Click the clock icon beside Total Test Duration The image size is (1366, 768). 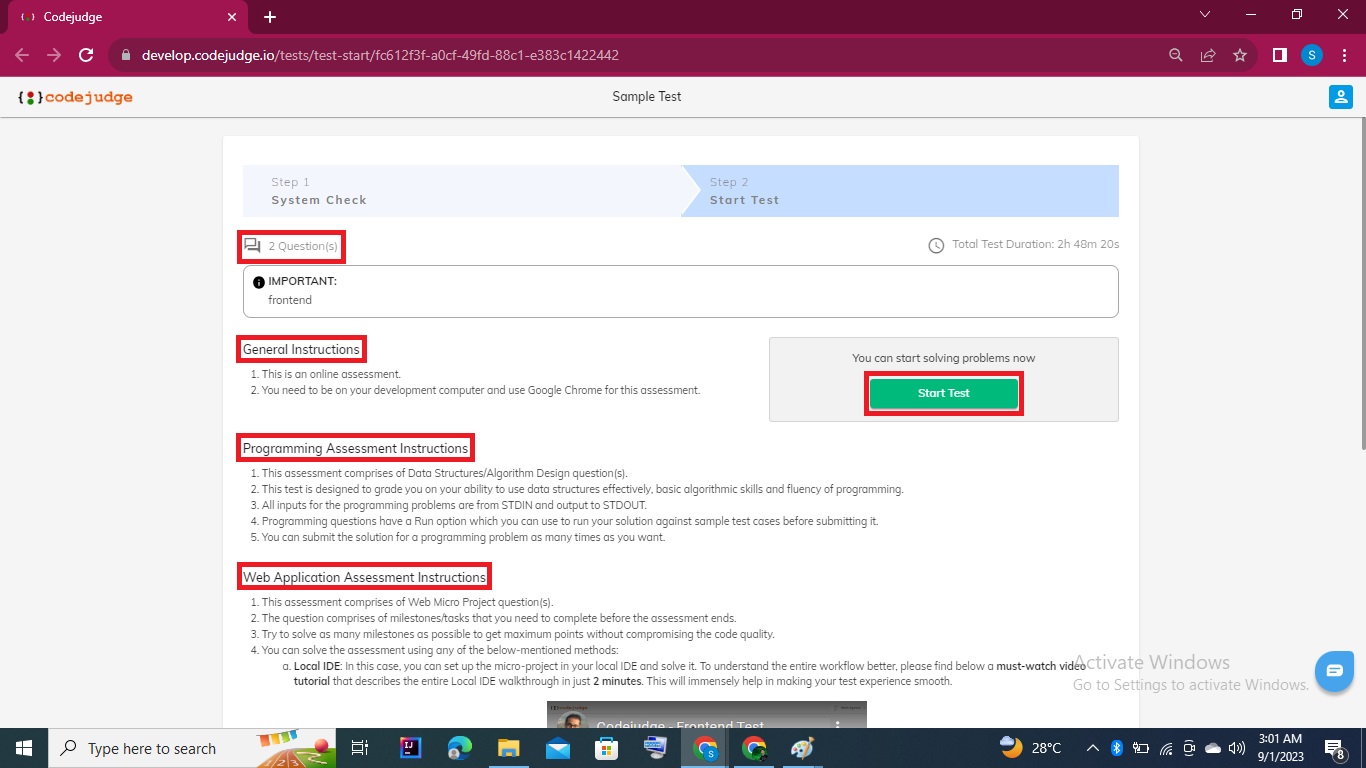pyautogui.click(x=936, y=243)
